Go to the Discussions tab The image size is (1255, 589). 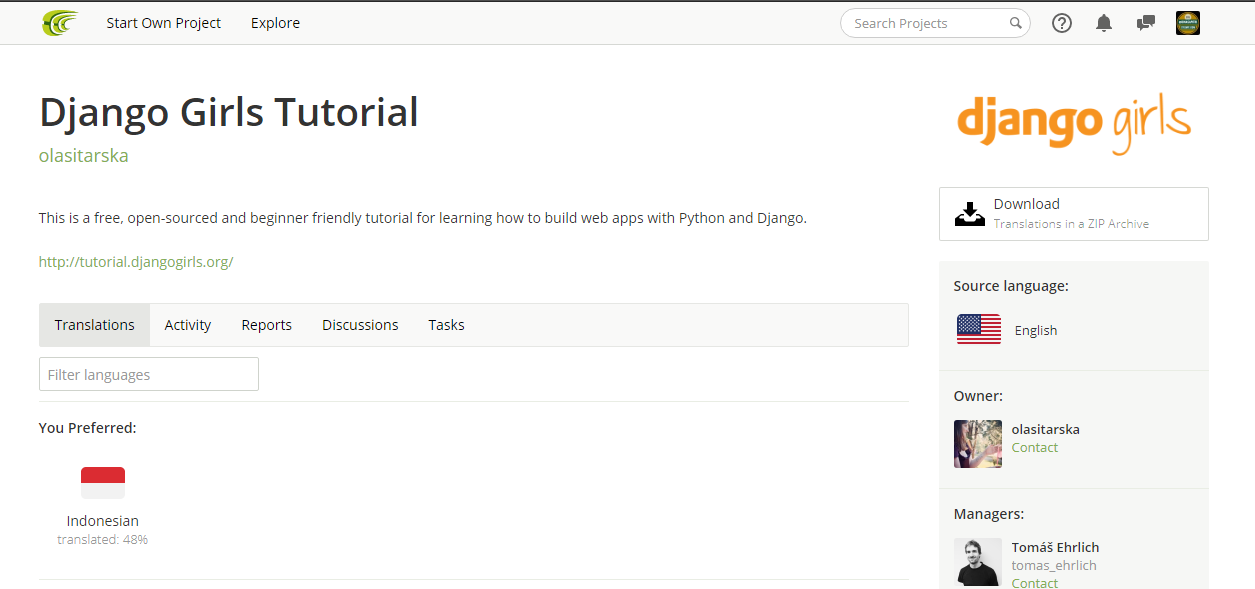(x=360, y=325)
